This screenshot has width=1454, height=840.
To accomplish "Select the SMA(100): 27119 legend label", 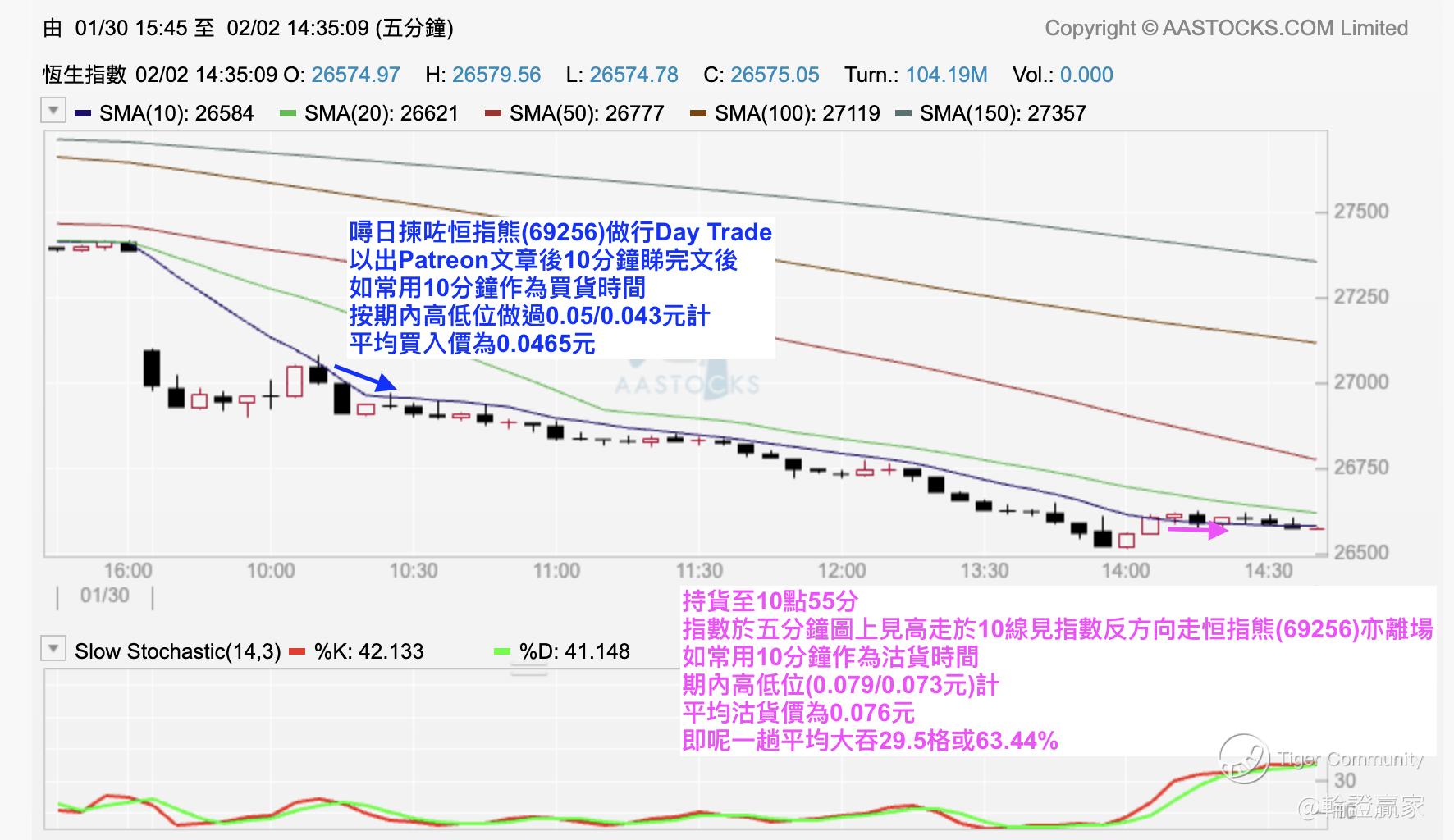I will [798, 113].
